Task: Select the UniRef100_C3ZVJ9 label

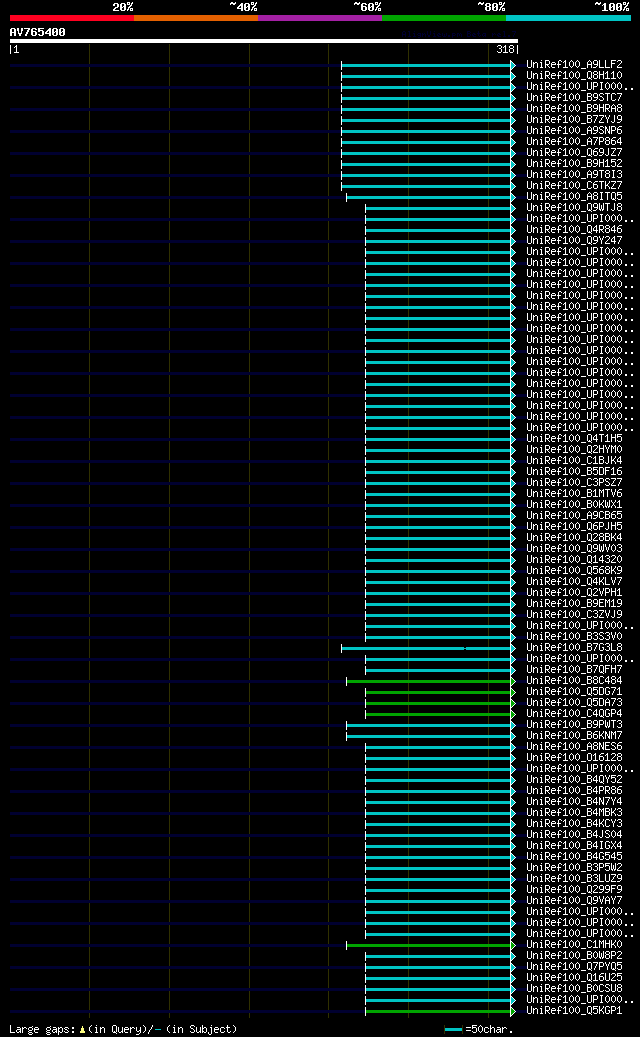Action: (x=574, y=614)
